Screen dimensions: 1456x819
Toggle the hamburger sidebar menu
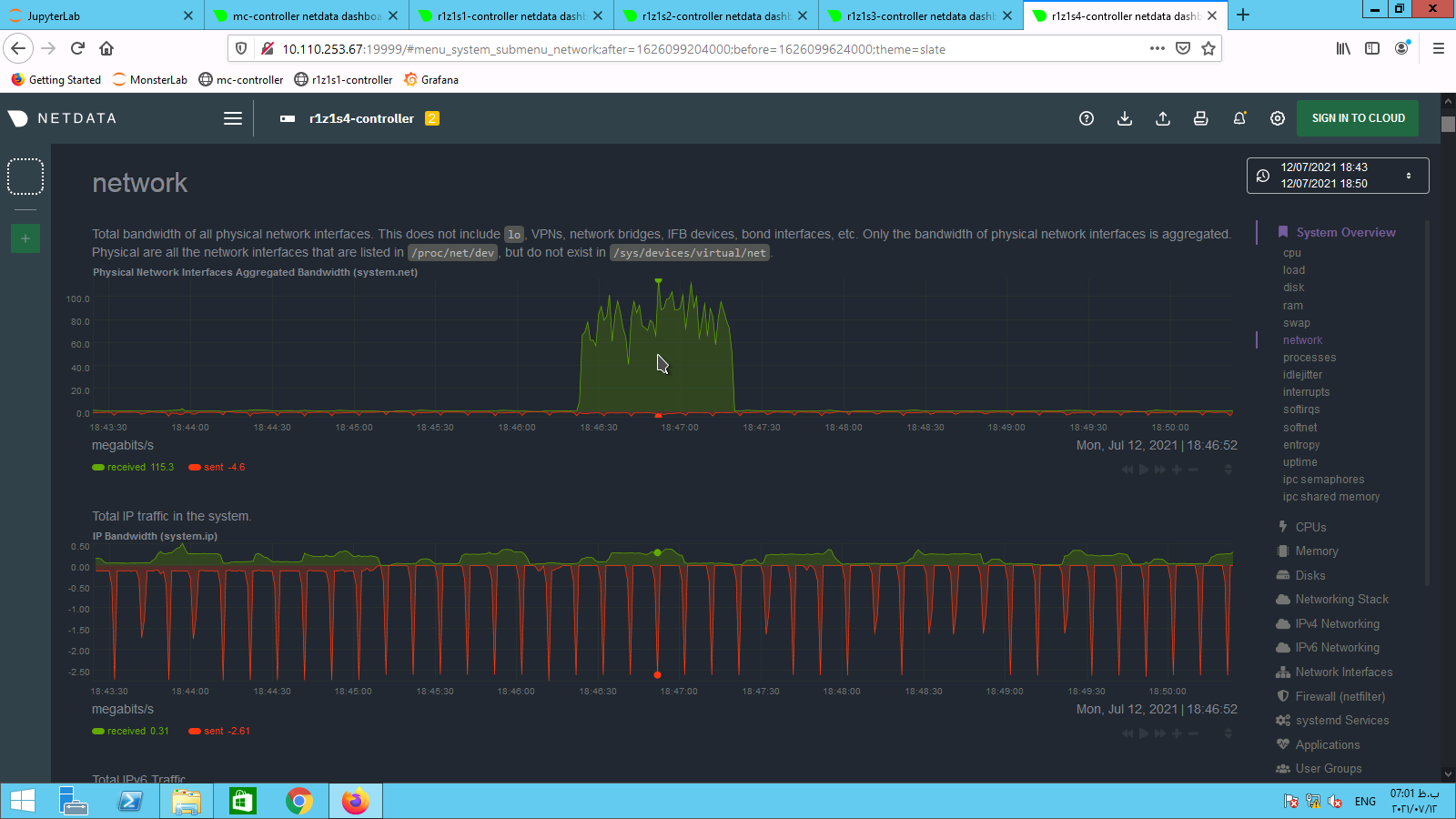coord(233,118)
